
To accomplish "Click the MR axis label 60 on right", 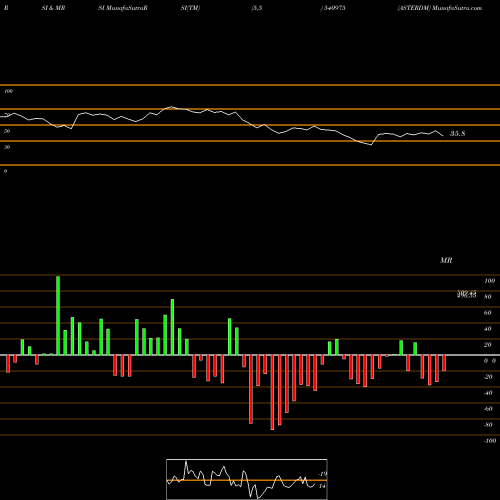I will (488, 313).
